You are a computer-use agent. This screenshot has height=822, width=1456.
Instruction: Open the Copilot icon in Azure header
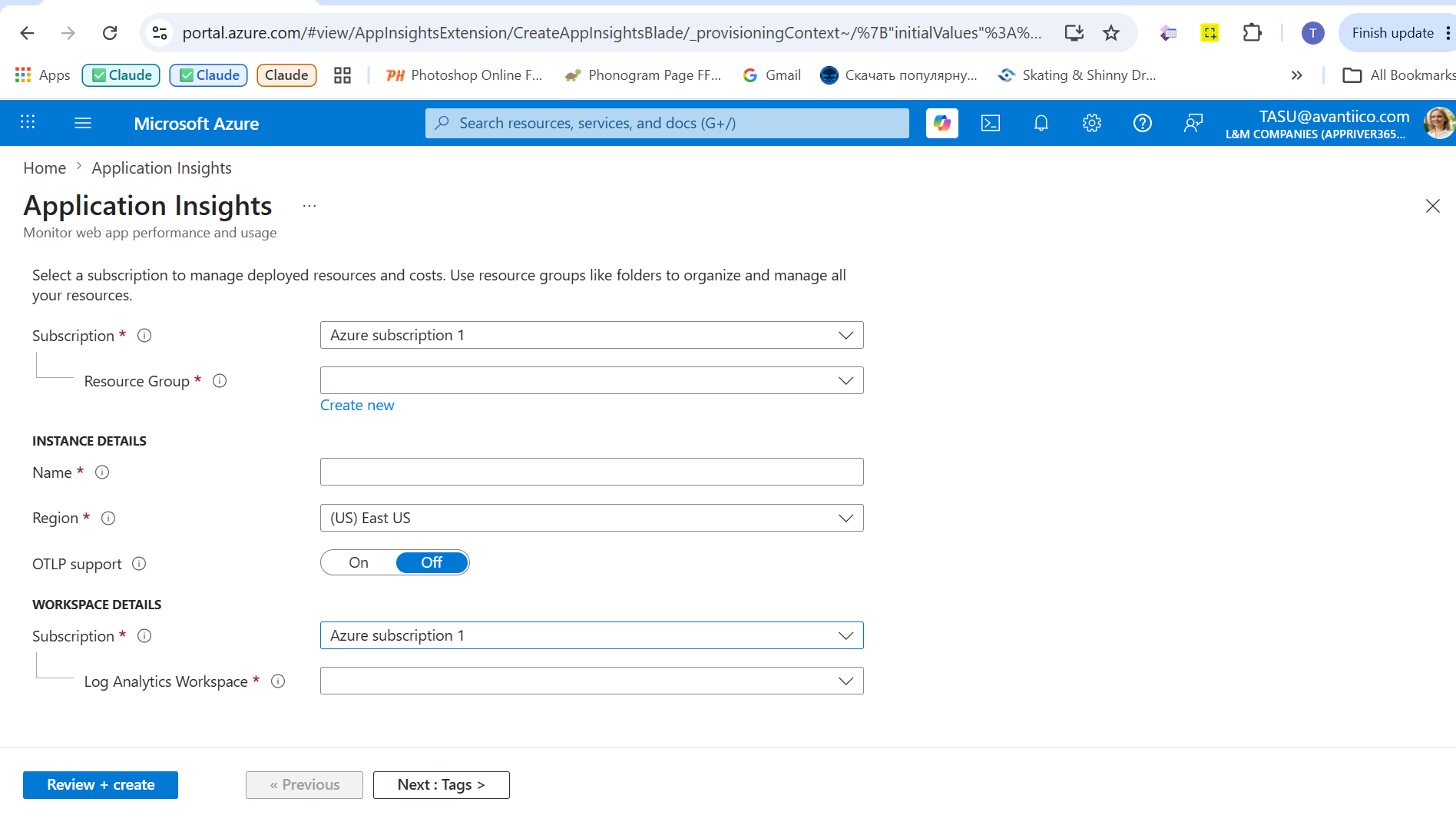[942, 123]
